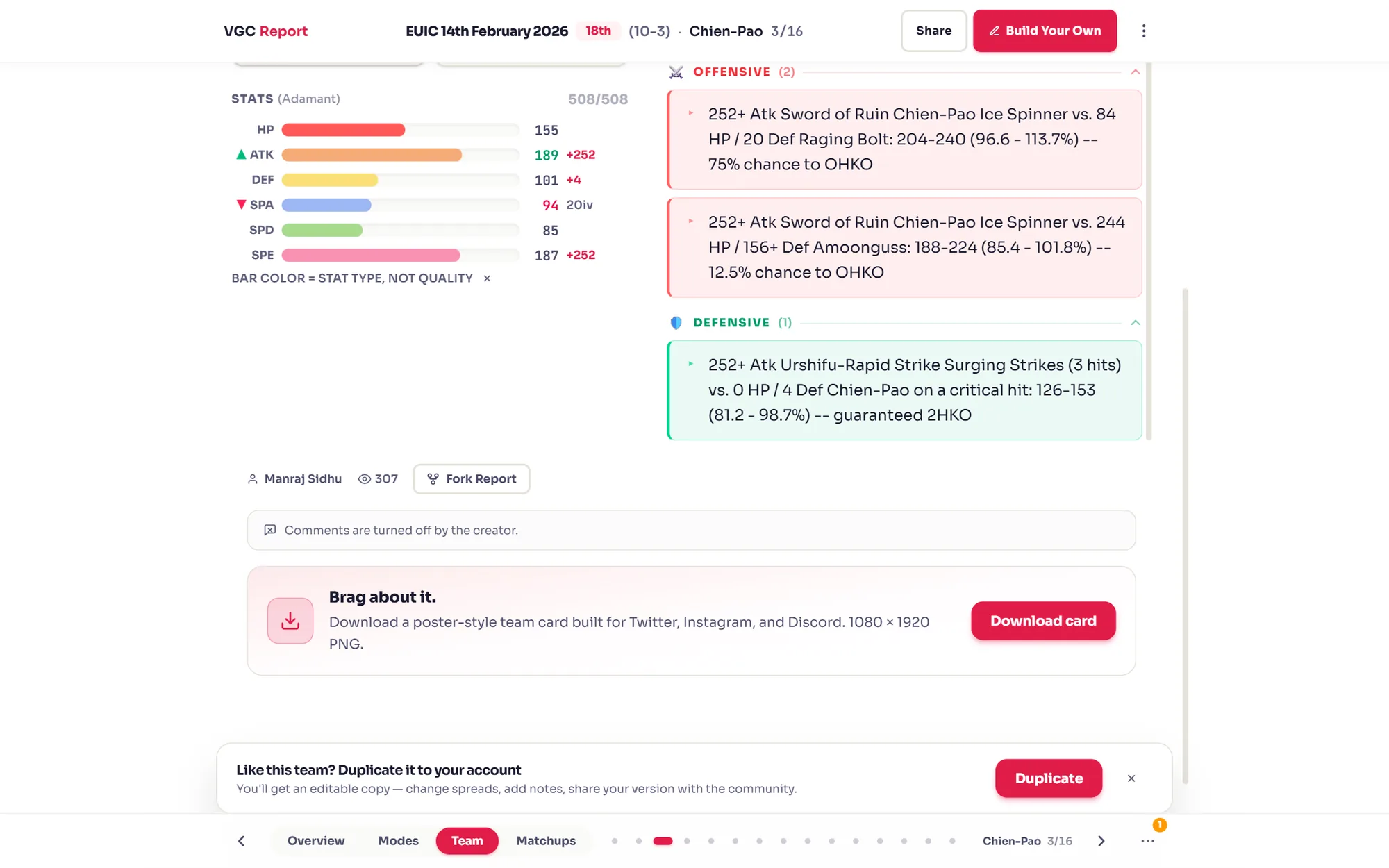
Task: Close the duplicate team banner
Action: [x=1131, y=778]
